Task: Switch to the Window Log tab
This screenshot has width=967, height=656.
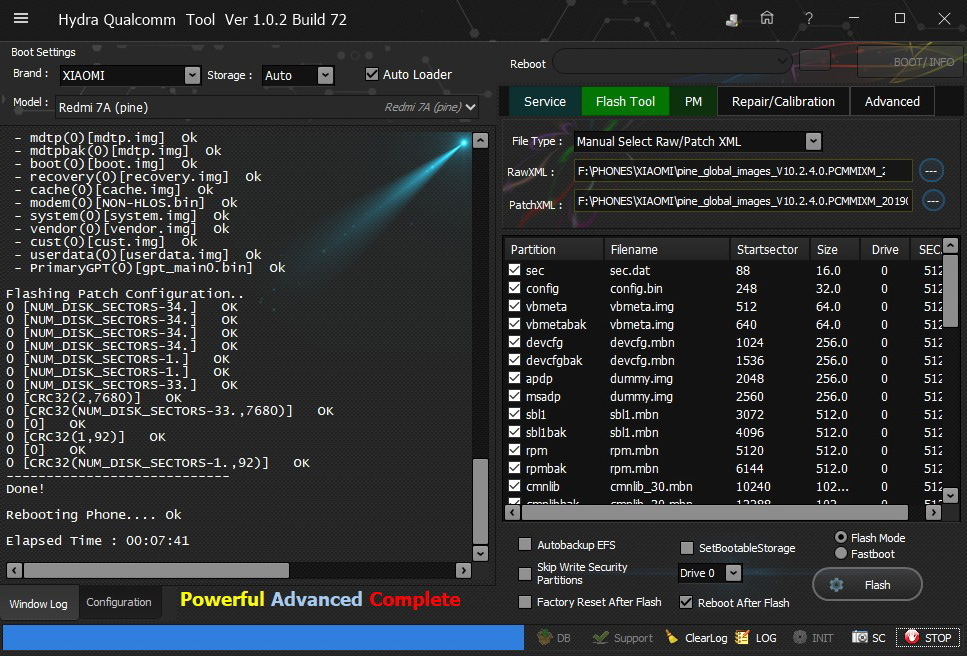Action: [39, 603]
